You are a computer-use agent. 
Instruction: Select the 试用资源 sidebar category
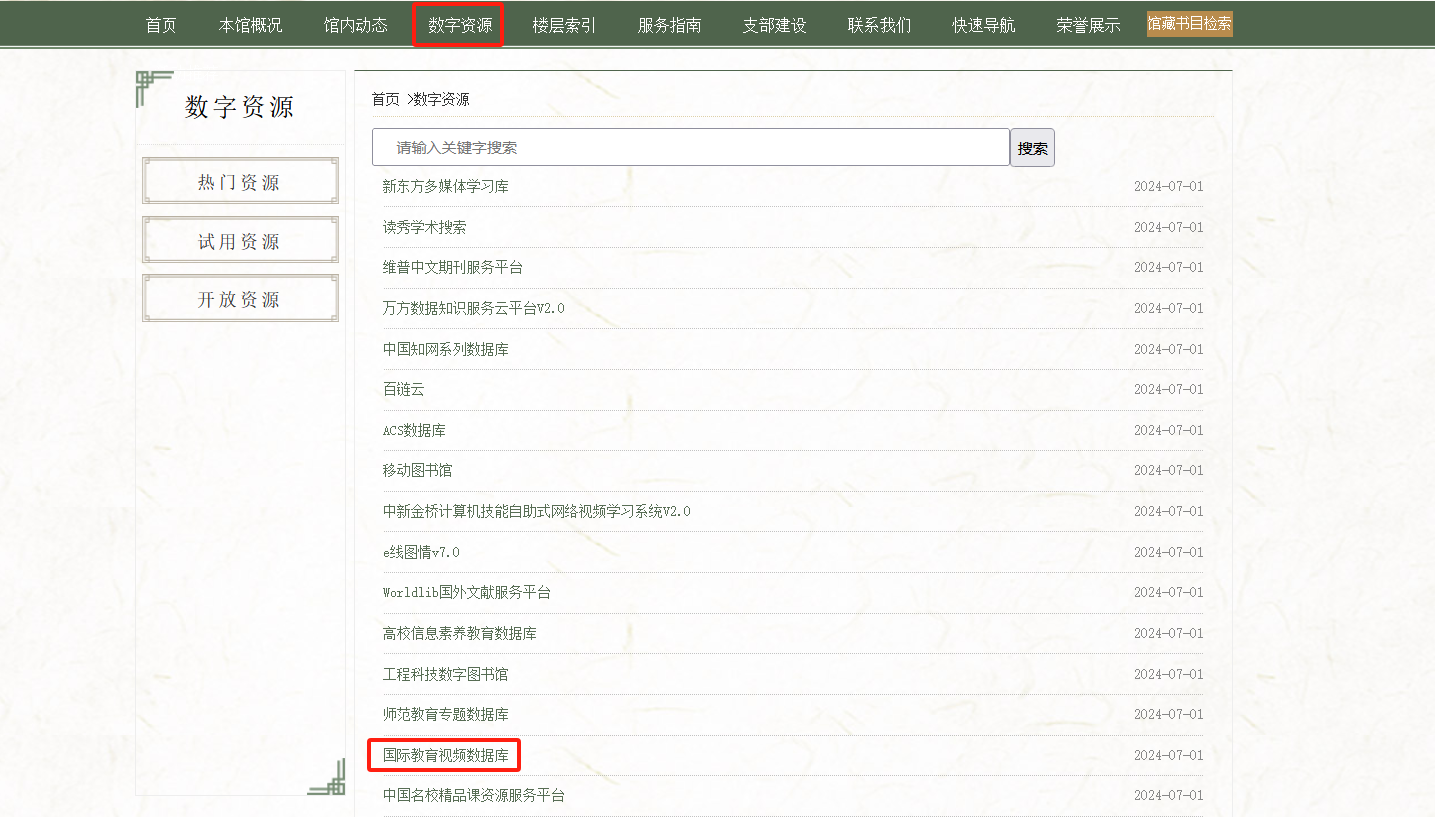(x=240, y=240)
